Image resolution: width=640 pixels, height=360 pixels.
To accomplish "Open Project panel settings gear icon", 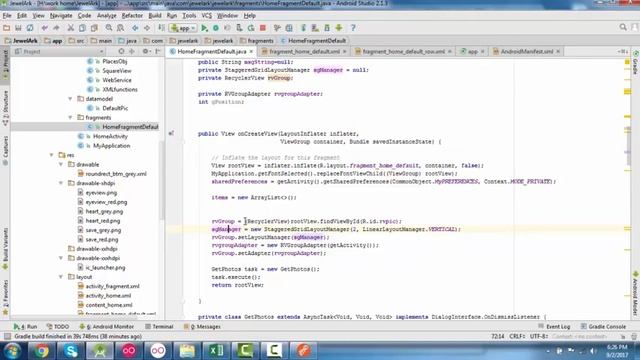I will (145, 51).
